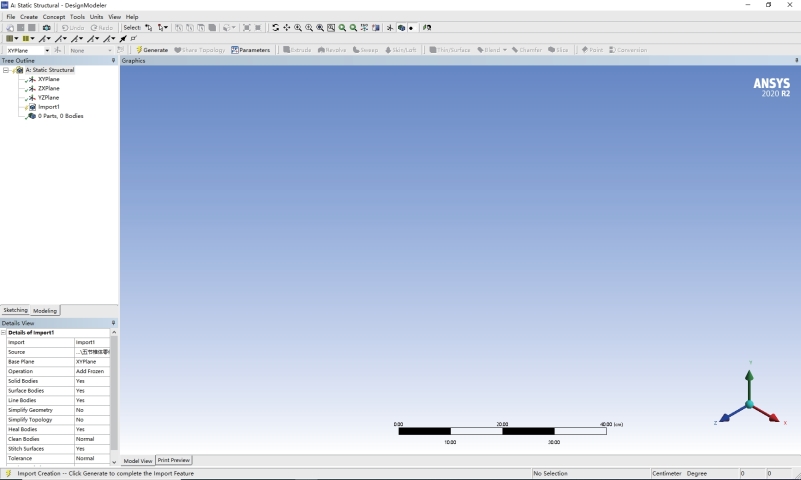This screenshot has height=480, width=801.
Task: Click the image capture camera icon
Action: coord(46,28)
